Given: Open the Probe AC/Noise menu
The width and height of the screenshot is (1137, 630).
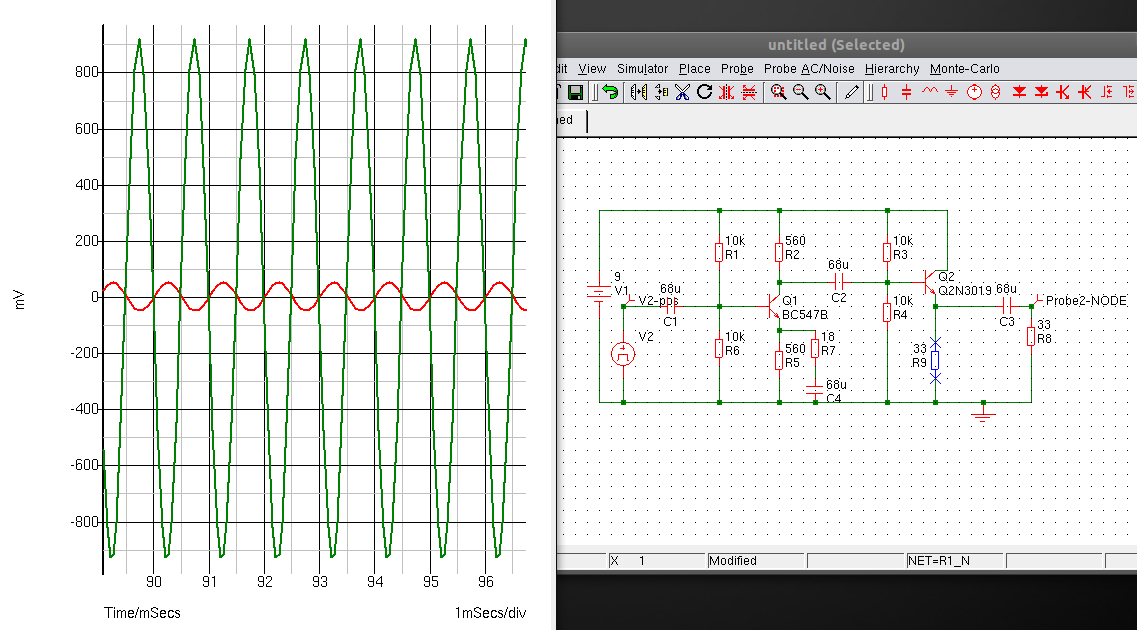Looking at the screenshot, I should point(810,69).
